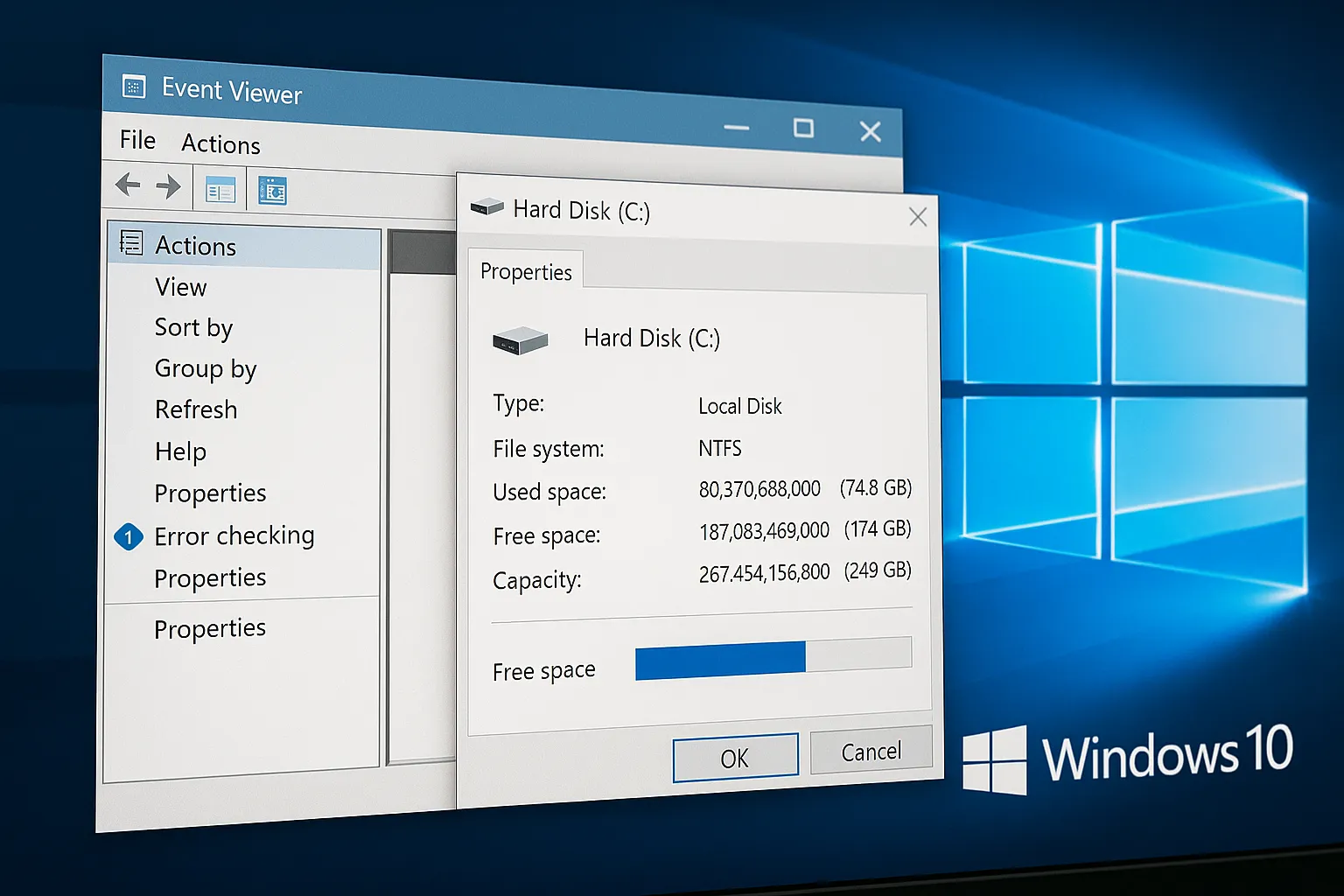Screen dimensions: 1344x896
Task: Click the Event Viewer window title text
Action: click(232, 90)
